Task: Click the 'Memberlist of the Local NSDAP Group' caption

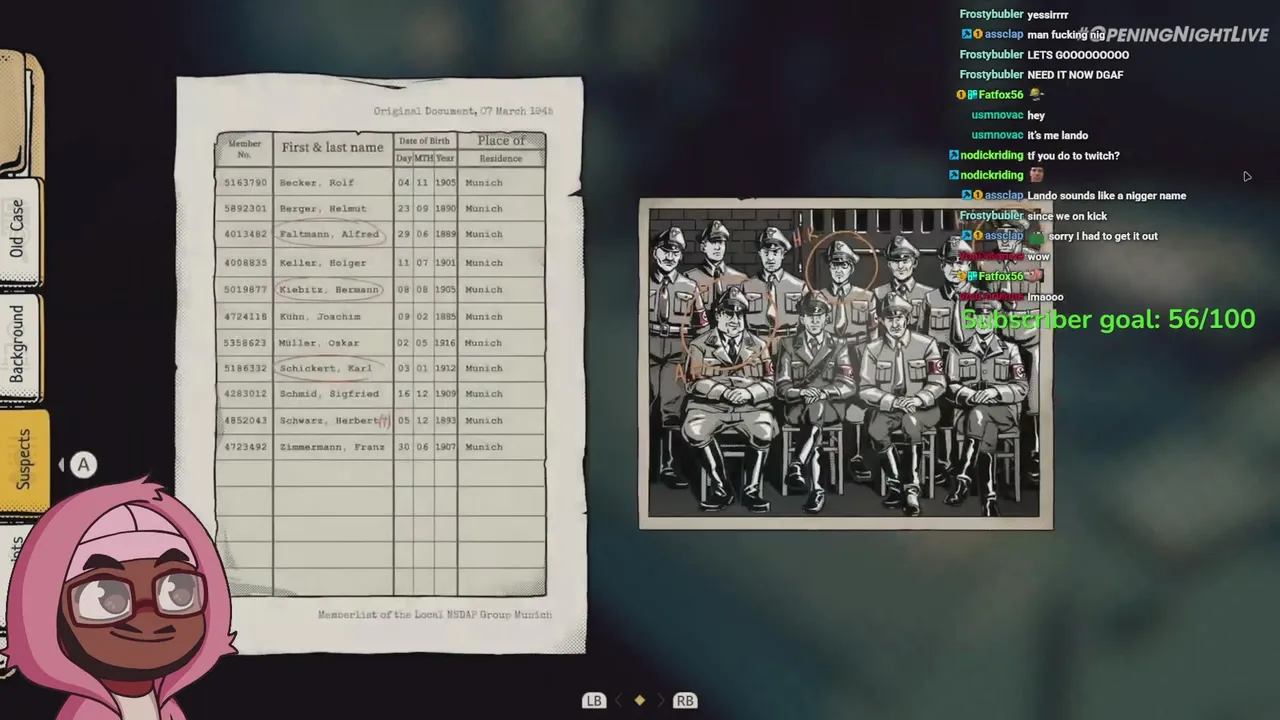Action: (435, 615)
